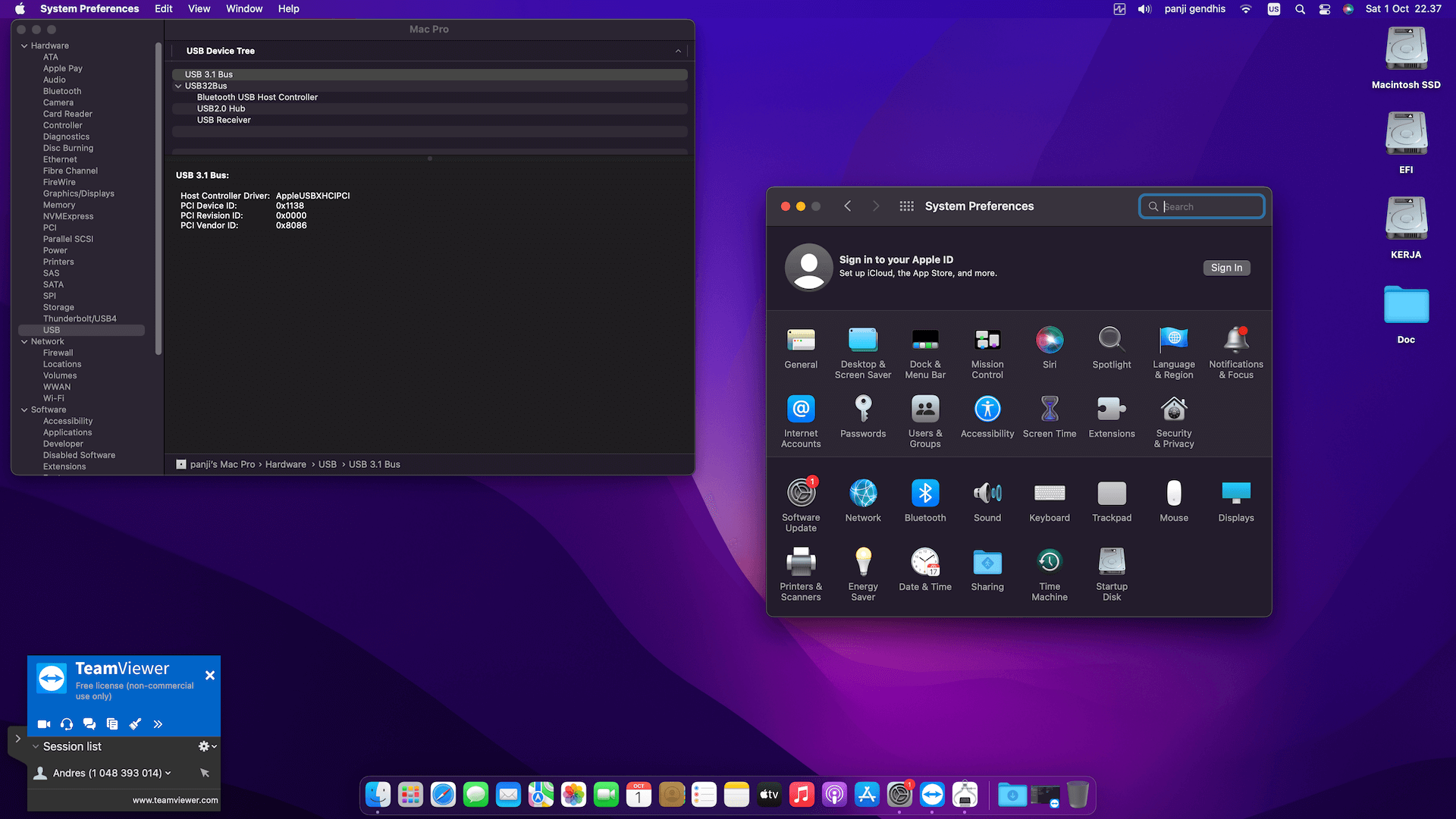Start a video call in TeamViewer panel

(x=44, y=724)
